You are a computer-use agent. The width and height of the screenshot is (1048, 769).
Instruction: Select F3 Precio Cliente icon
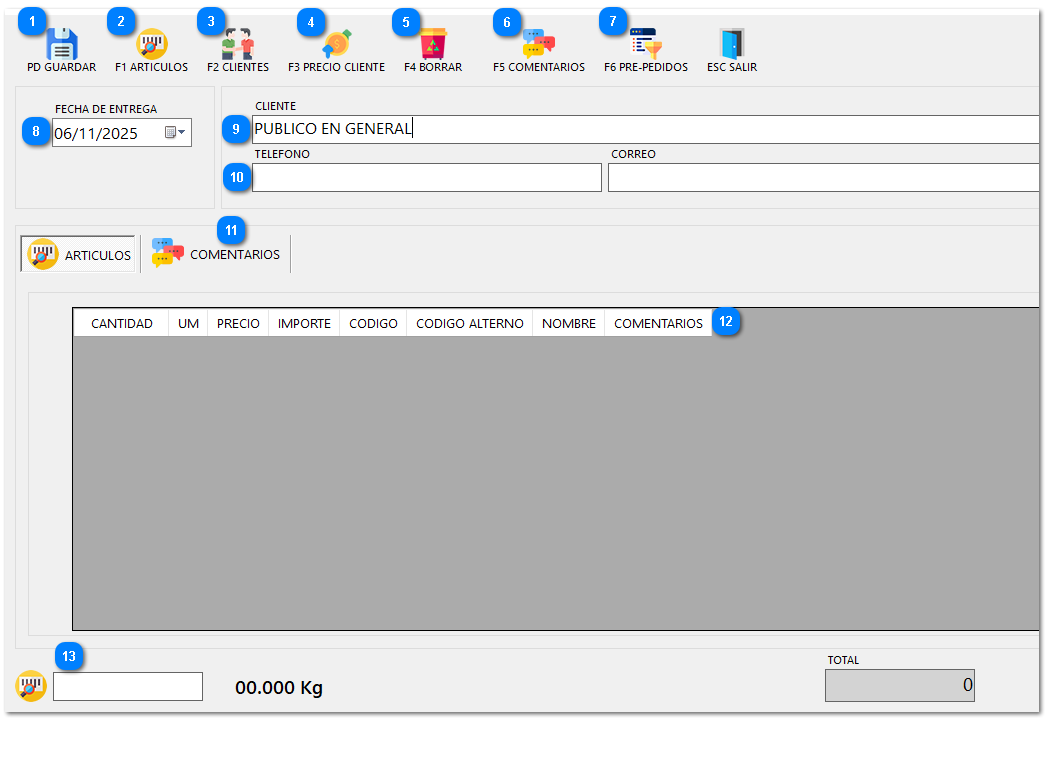click(336, 45)
